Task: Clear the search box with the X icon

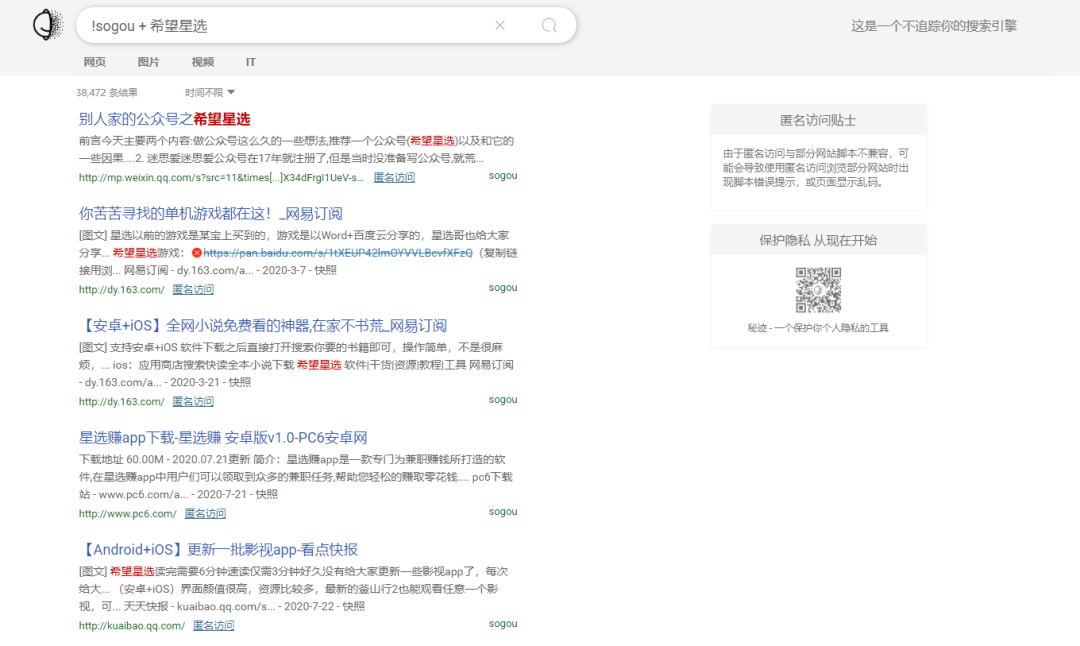Action: pyautogui.click(x=500, y=26)
